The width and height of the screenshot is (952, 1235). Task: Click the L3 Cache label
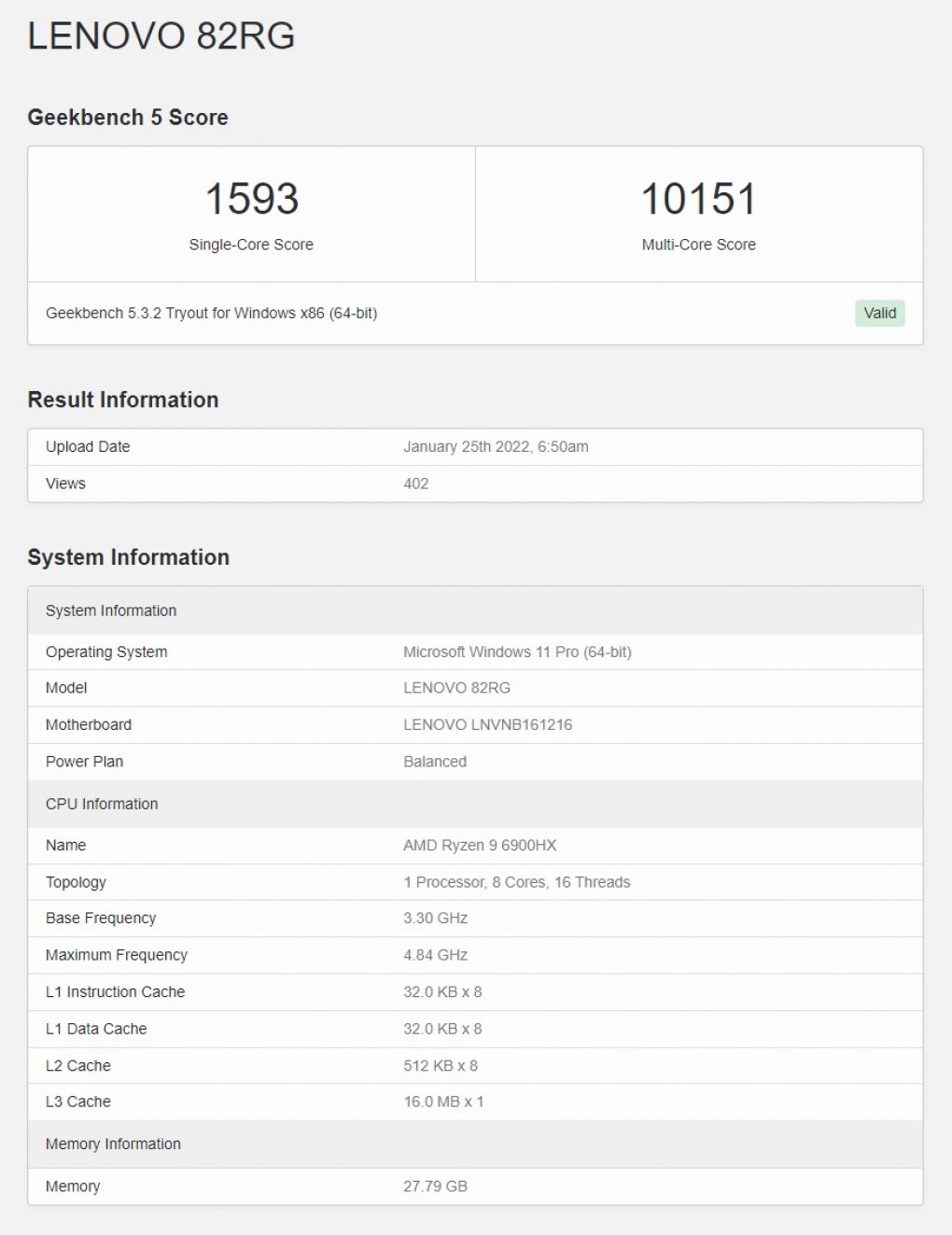[78, 1102]
